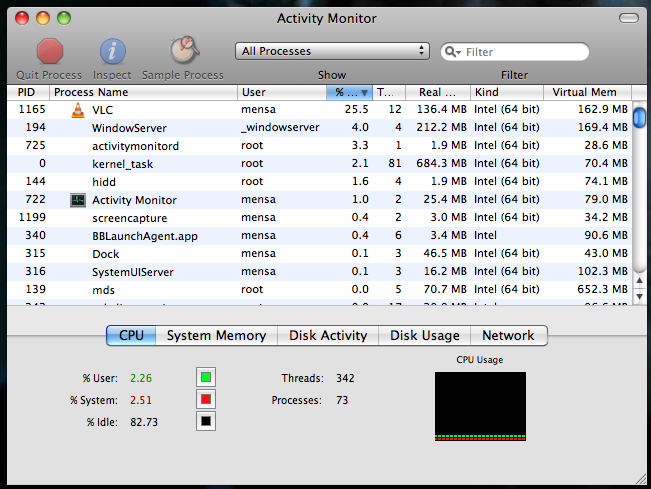This screenshot has height=489, width=651.
Task: Click the 684.3 MB real memory value
Action: click(441, 163)
